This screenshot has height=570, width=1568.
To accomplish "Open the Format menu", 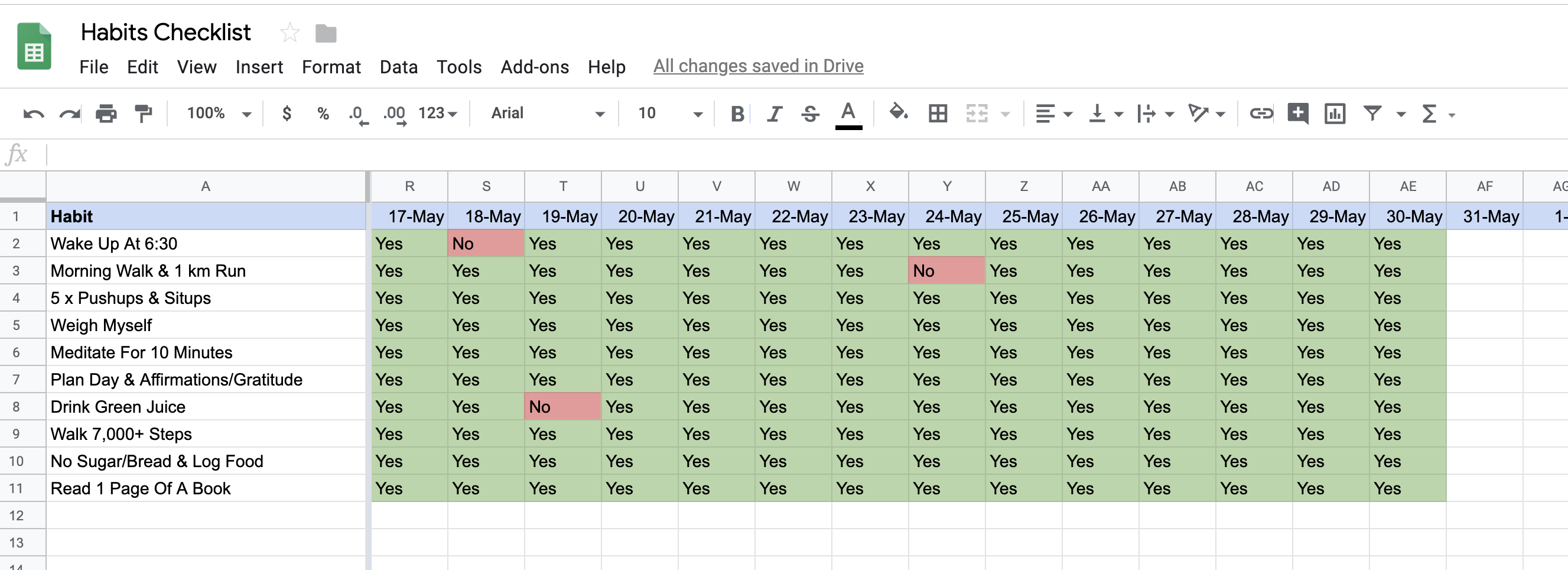I will (x=331, y=67).
